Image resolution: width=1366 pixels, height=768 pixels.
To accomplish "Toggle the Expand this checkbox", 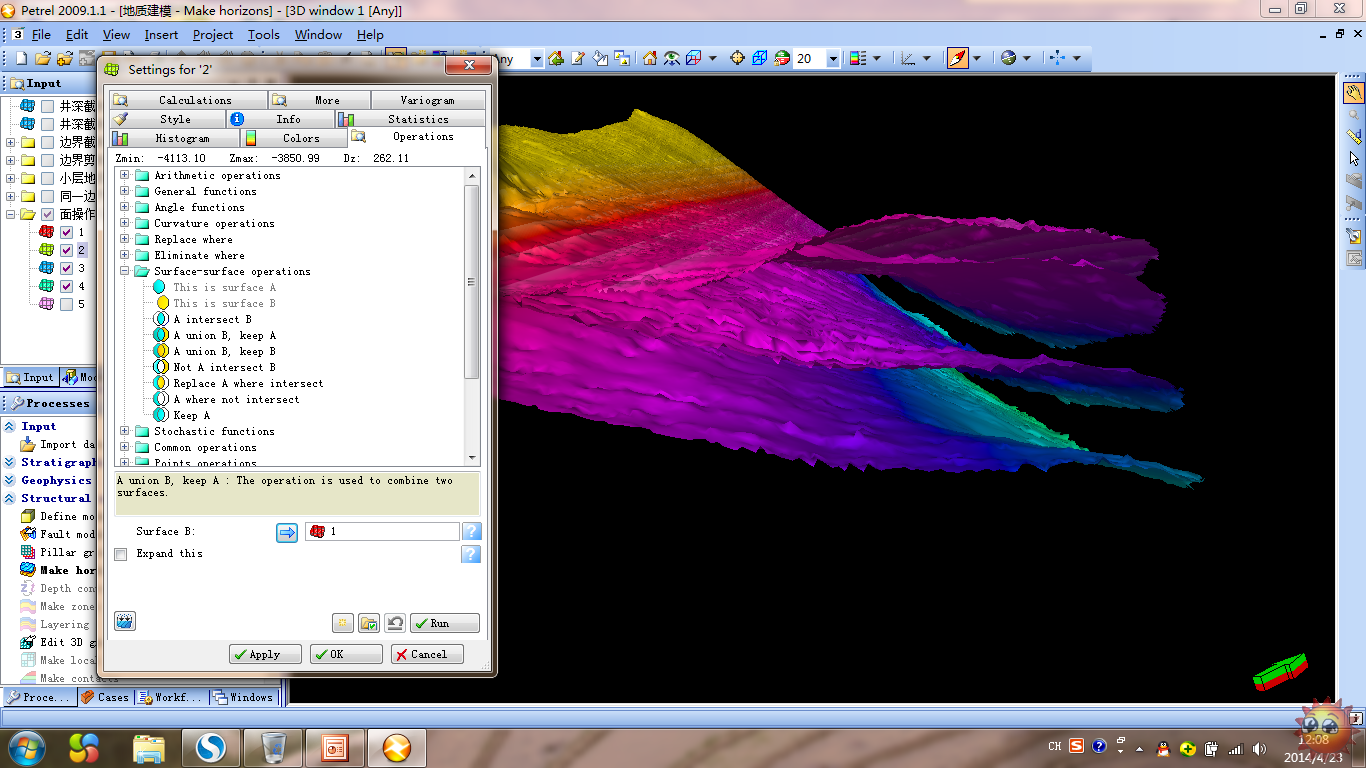I will (121, 554).
